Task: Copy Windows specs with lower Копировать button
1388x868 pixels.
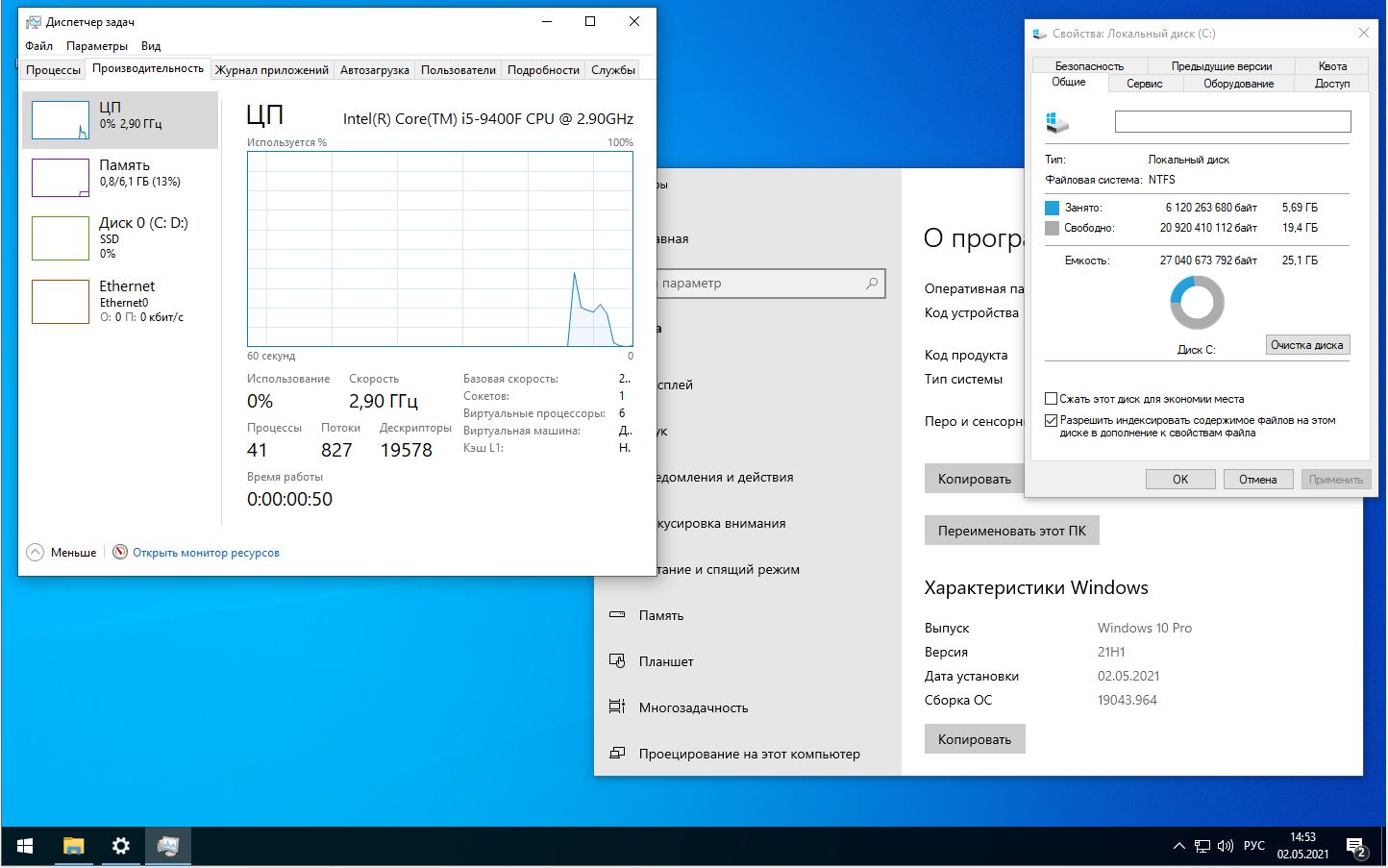Action: coord(975,739)
